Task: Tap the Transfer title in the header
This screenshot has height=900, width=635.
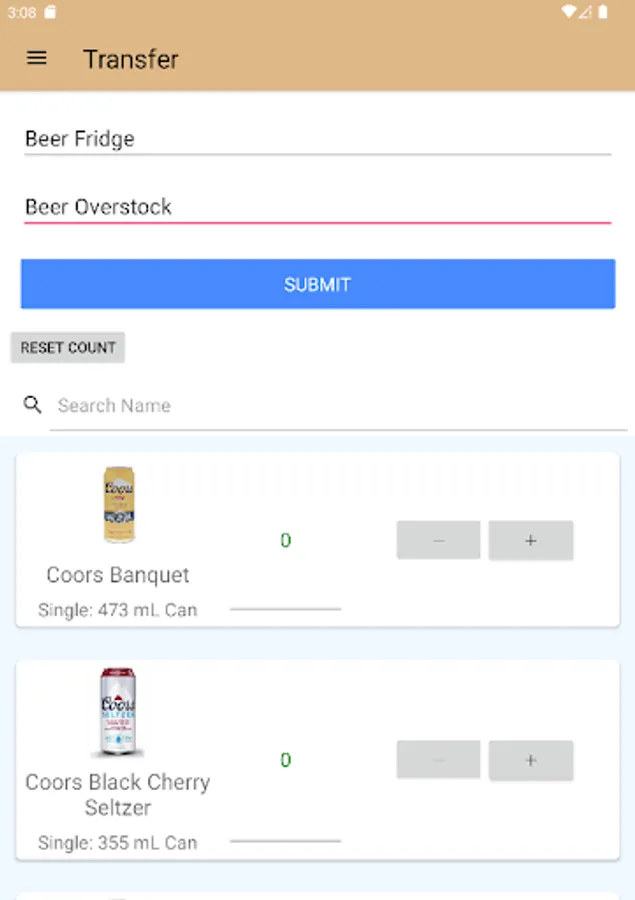Action: pos(131,60)
